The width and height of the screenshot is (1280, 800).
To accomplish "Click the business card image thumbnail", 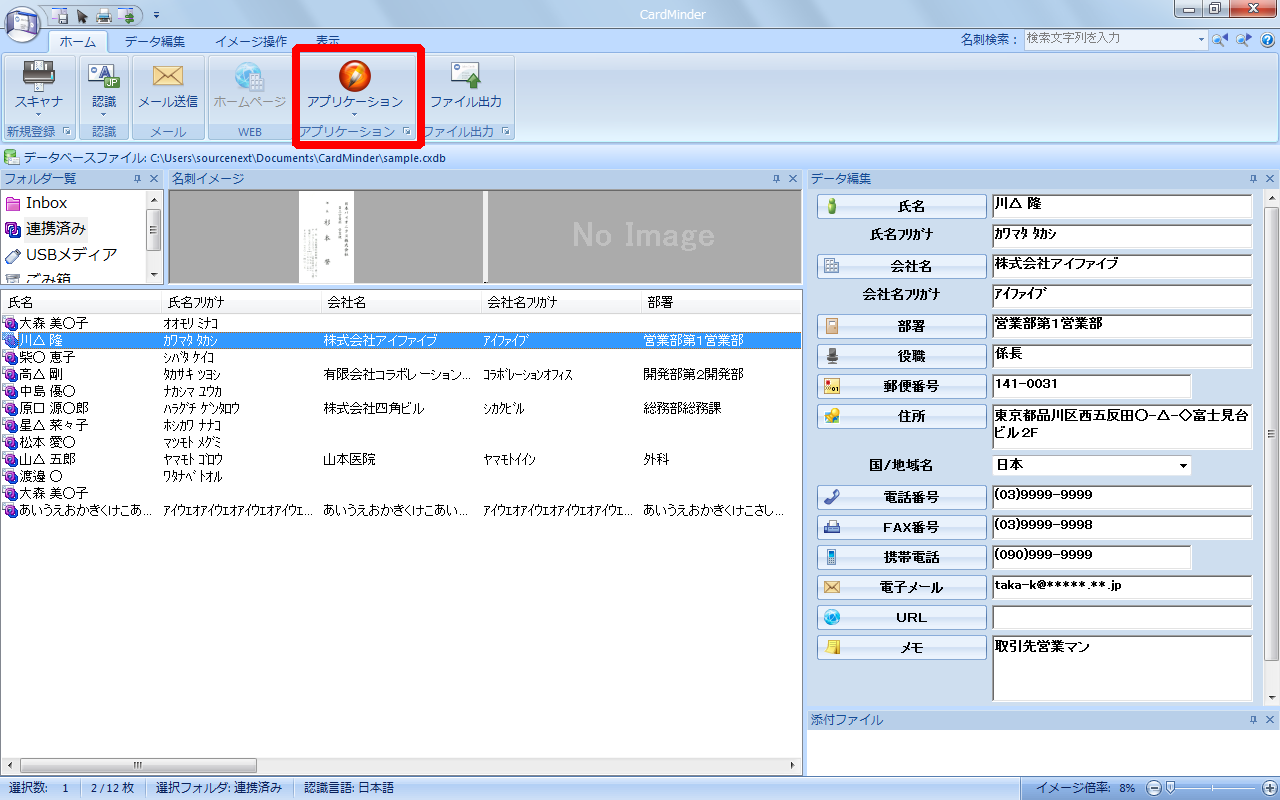I will (x=326, y=237).
